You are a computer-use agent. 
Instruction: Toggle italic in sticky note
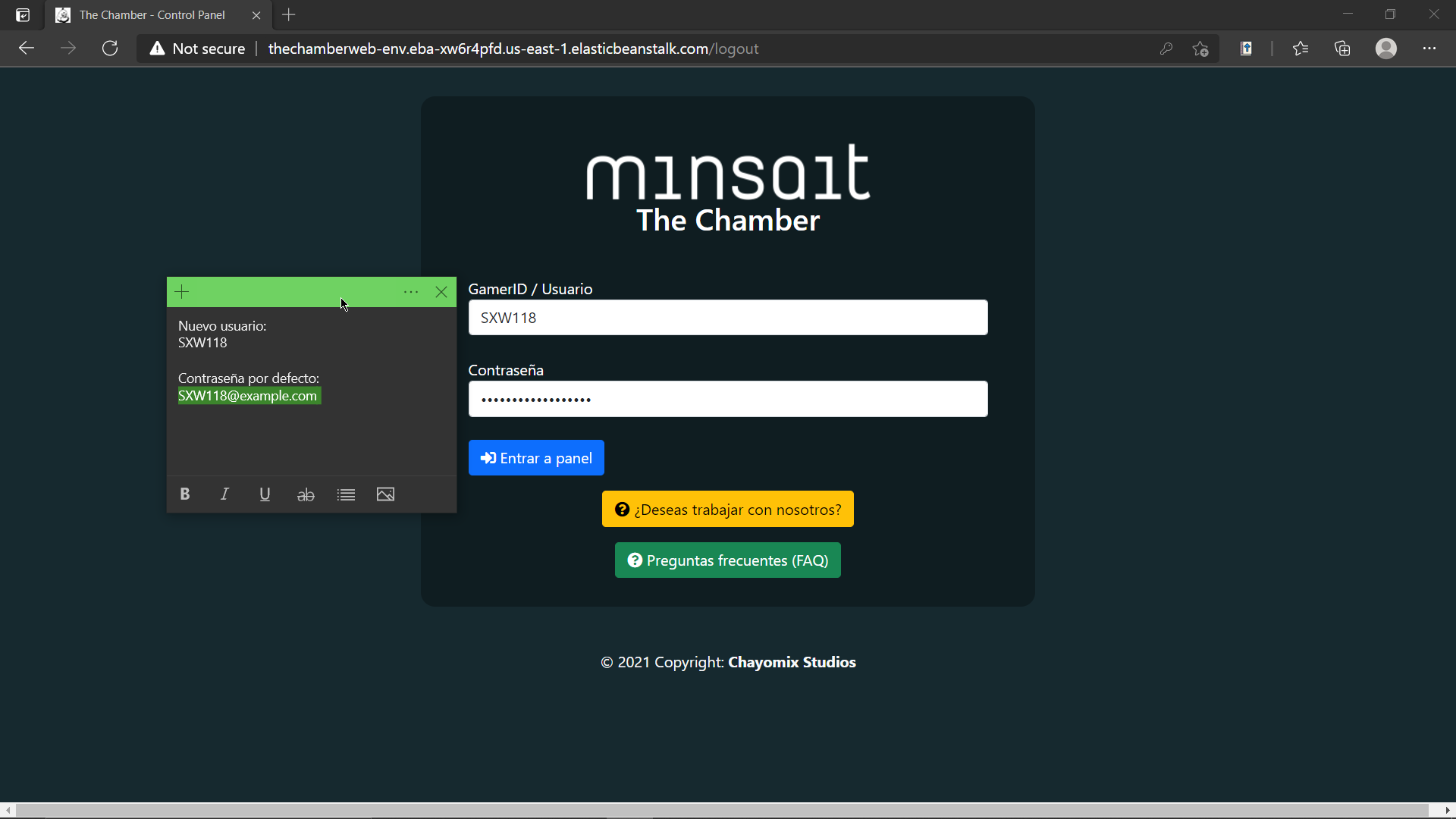224,494
